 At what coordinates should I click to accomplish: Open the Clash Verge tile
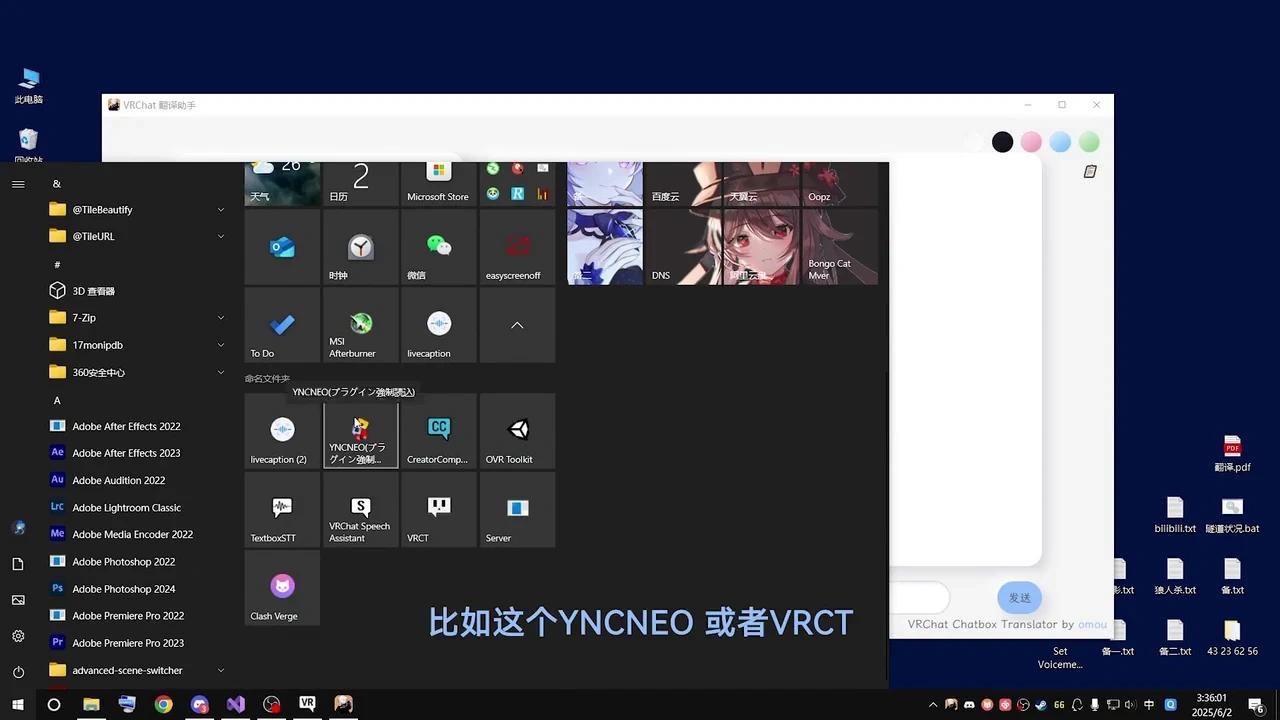click(x=281, y=591)
